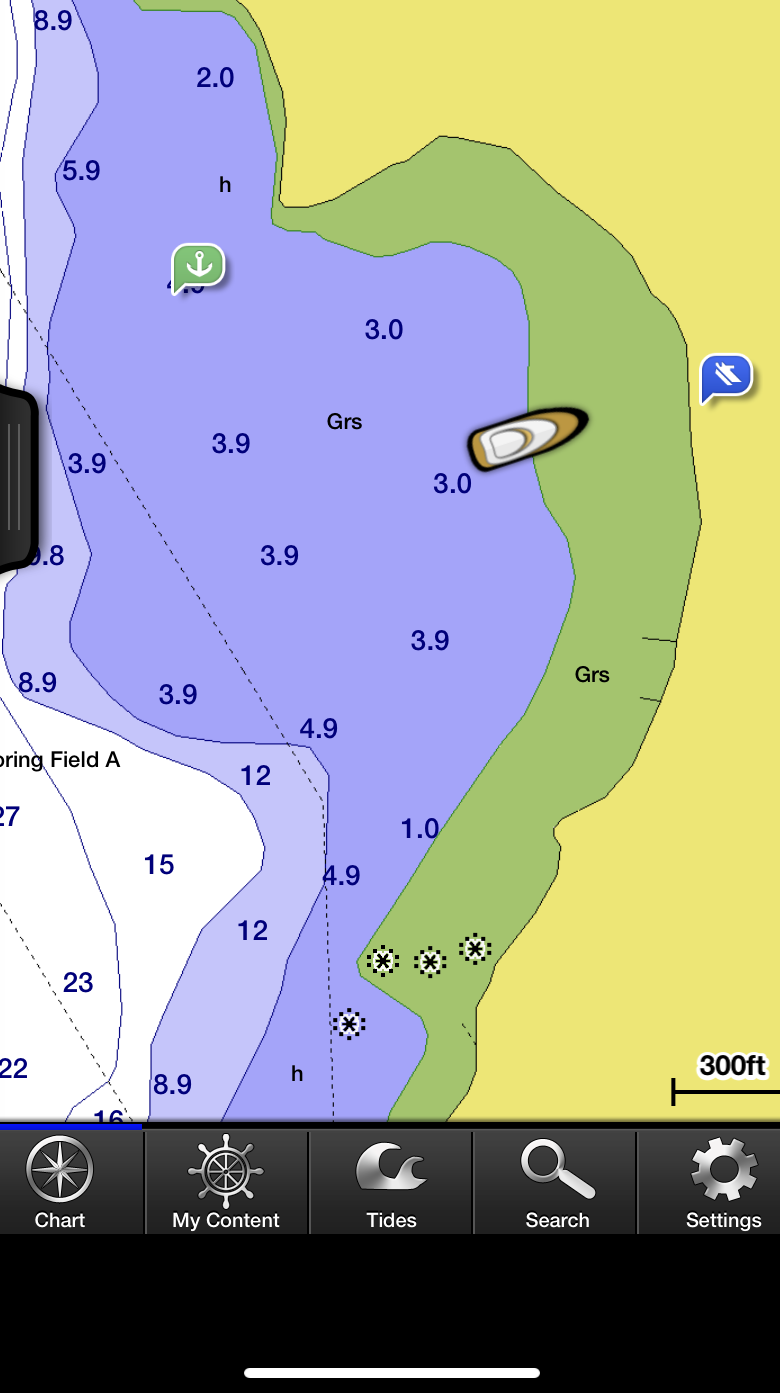The width and height of the screenshot is (780, 1393).
Task: Tap the rock symbol in the water
Action: [x=349, y=1024]
